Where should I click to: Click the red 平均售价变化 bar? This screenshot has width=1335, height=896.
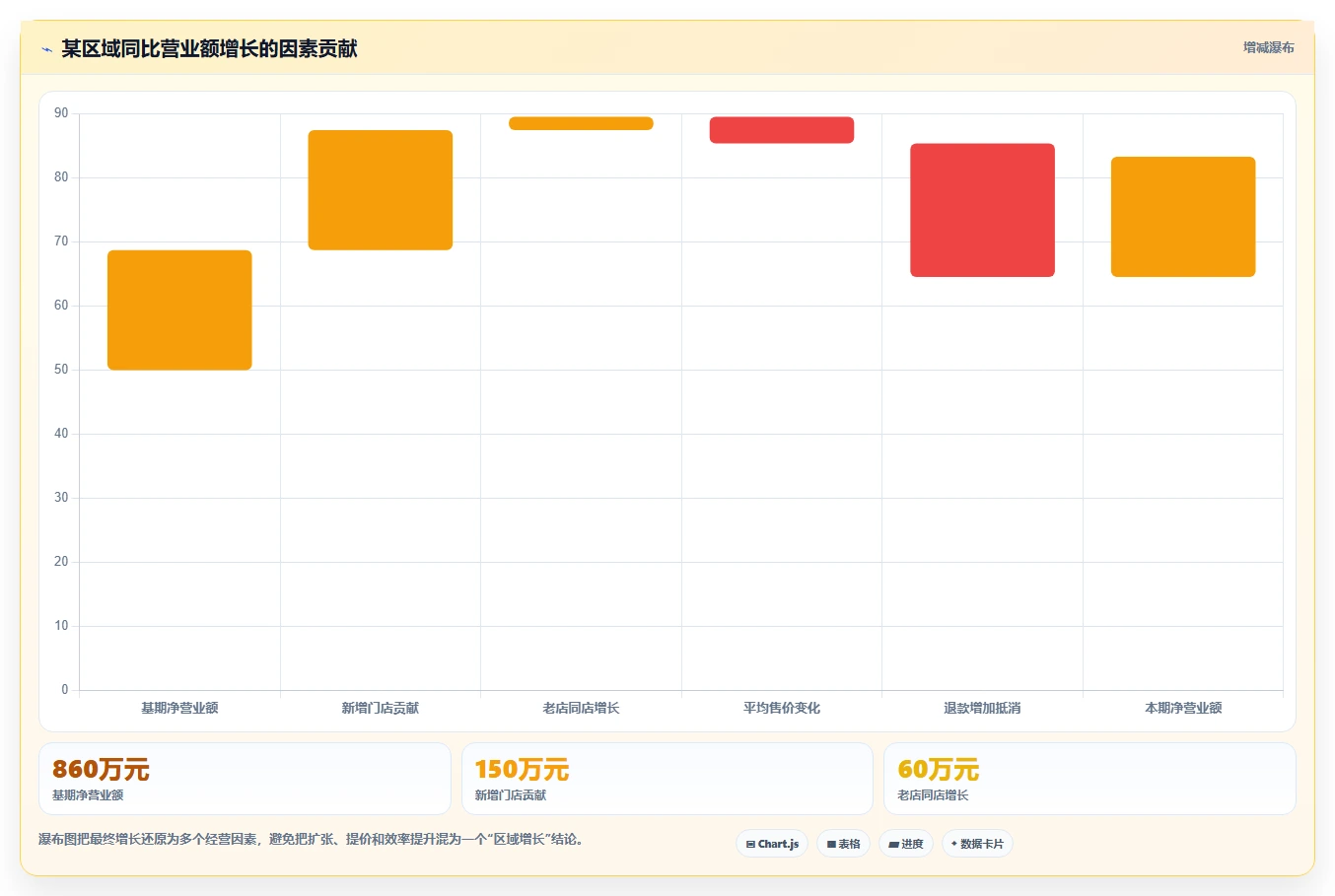point(782,130)
